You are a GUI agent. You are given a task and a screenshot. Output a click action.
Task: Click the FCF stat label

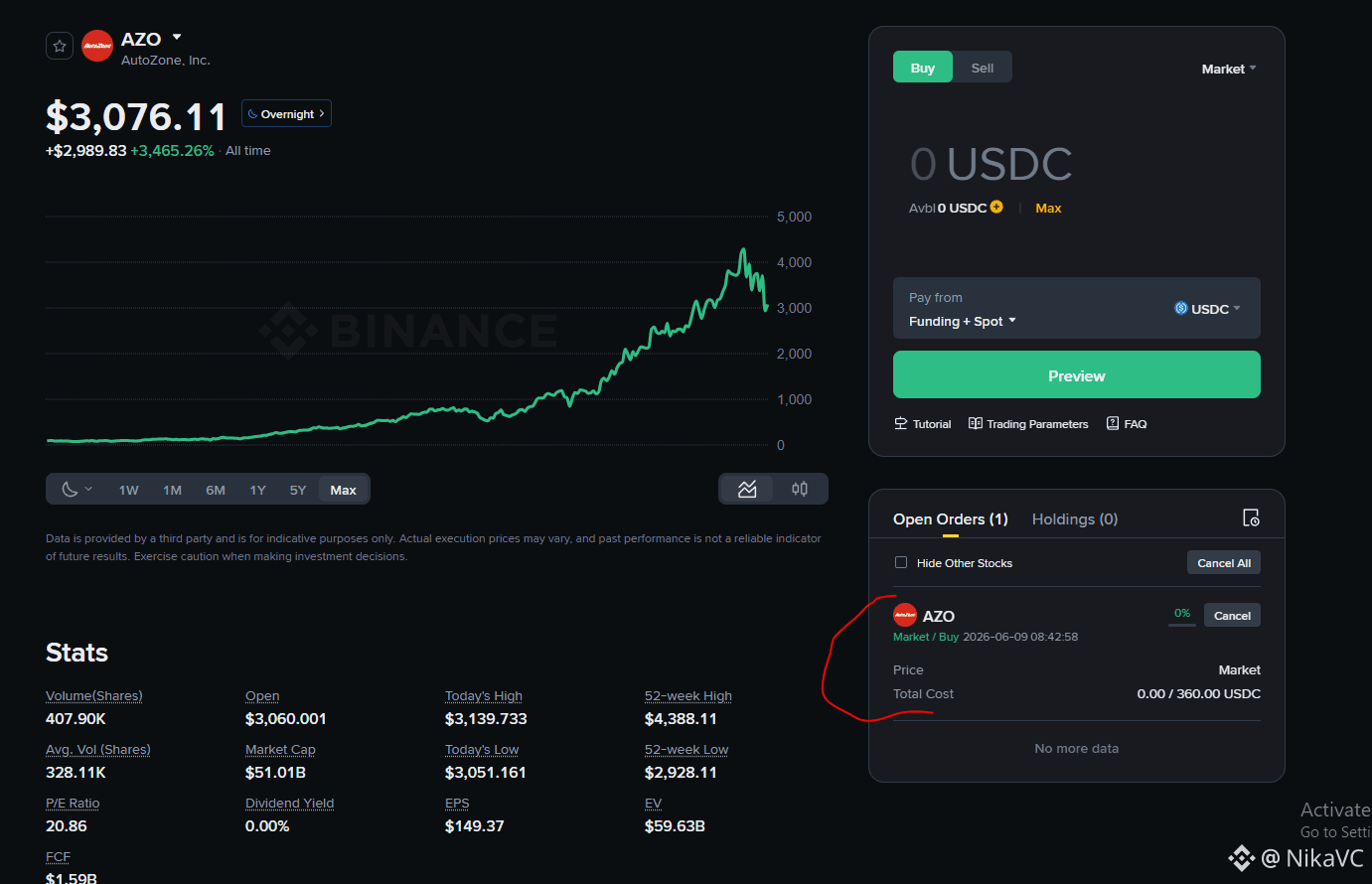click(58, 856)
